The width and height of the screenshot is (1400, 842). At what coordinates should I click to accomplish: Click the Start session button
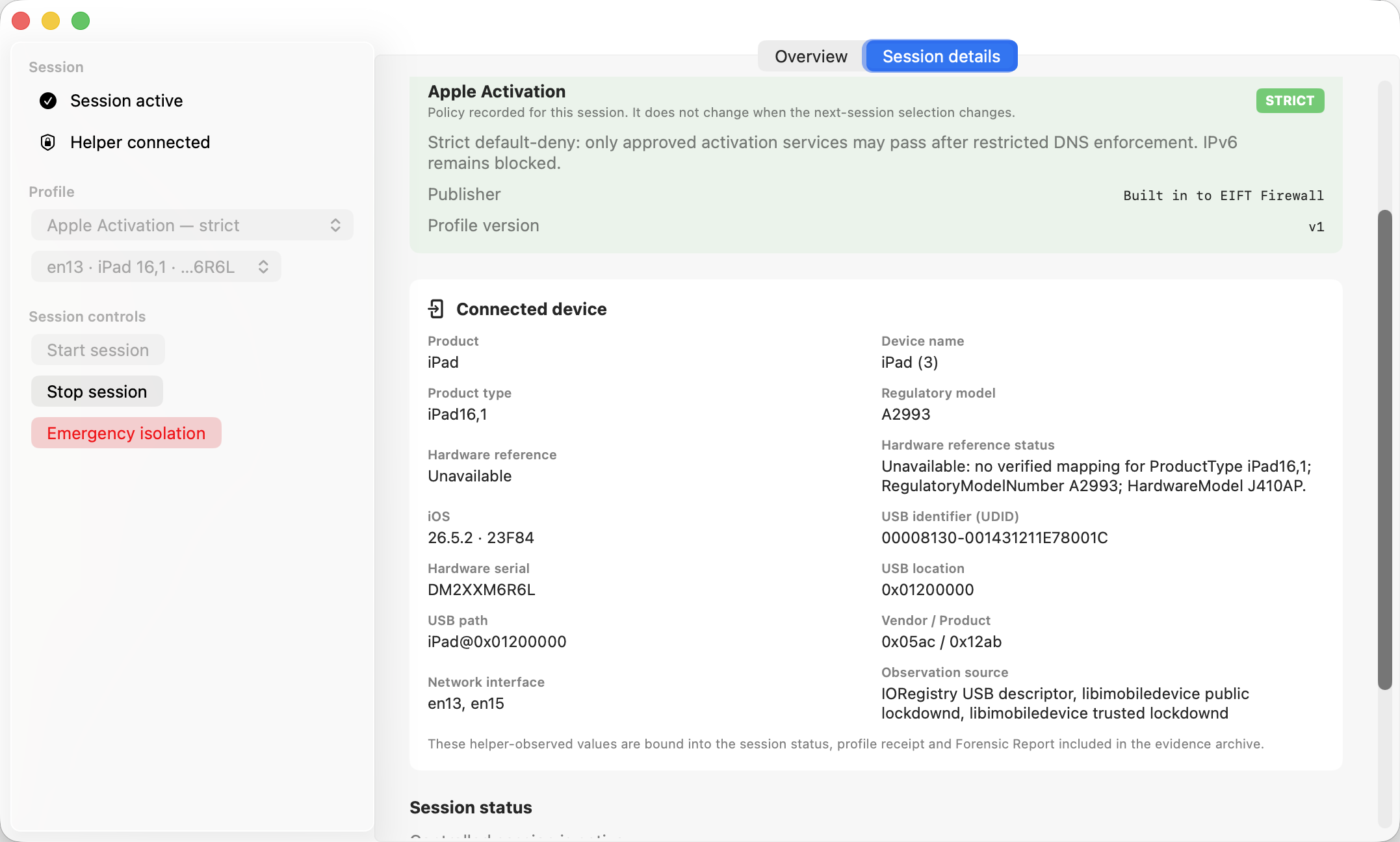(98, 350)
